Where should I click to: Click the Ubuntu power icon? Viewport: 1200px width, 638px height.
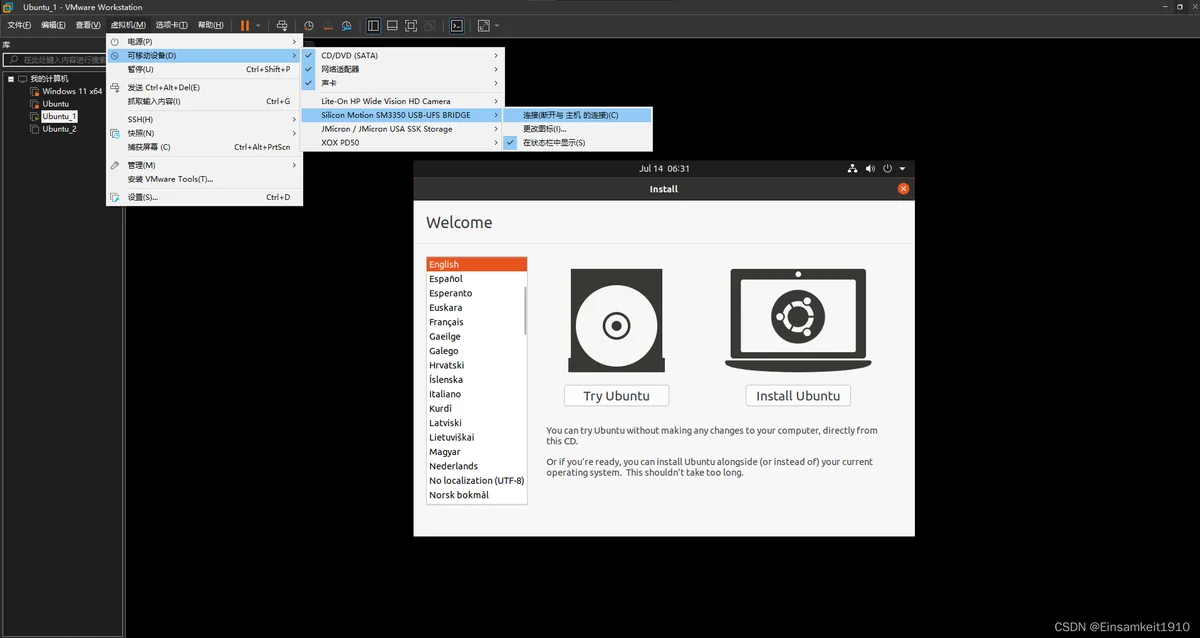click(887, 169)
